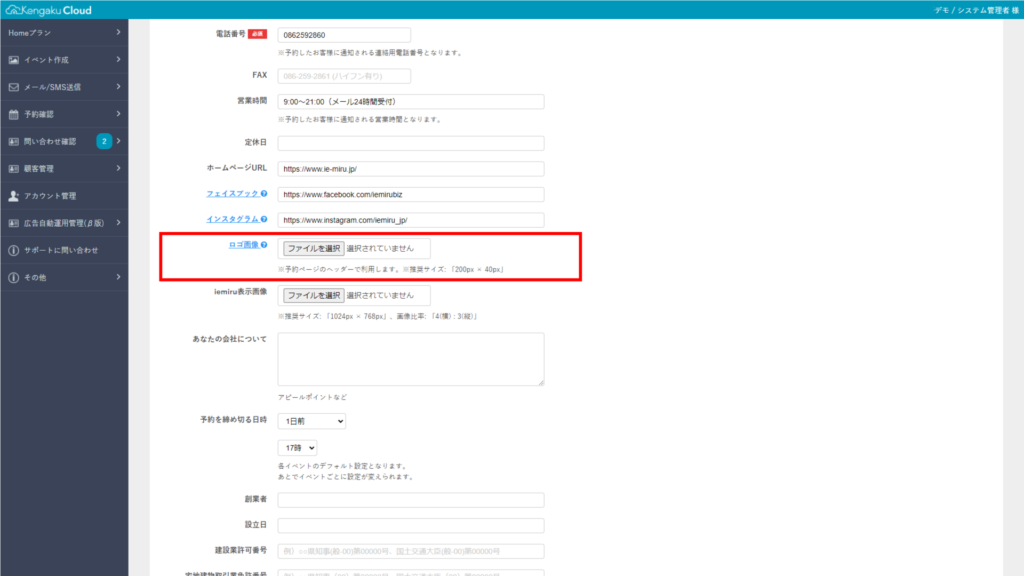Viewport: 1024px width, 576px height.
Task: Click the あなたの会社について text area
Action: (x=411, y=359)
